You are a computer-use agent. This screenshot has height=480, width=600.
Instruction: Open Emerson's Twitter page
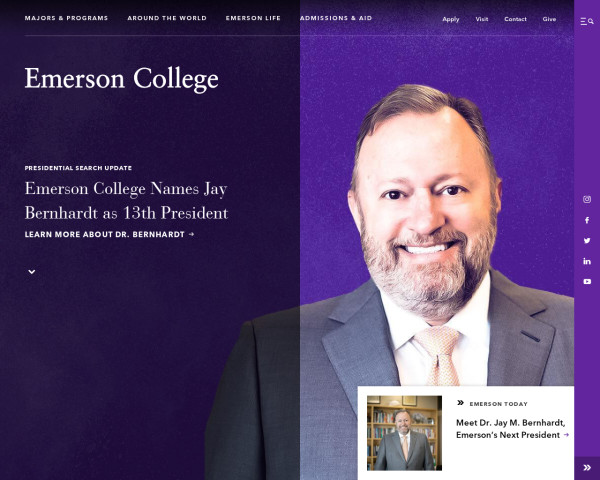pyautogui.click(x=587, y=241)
